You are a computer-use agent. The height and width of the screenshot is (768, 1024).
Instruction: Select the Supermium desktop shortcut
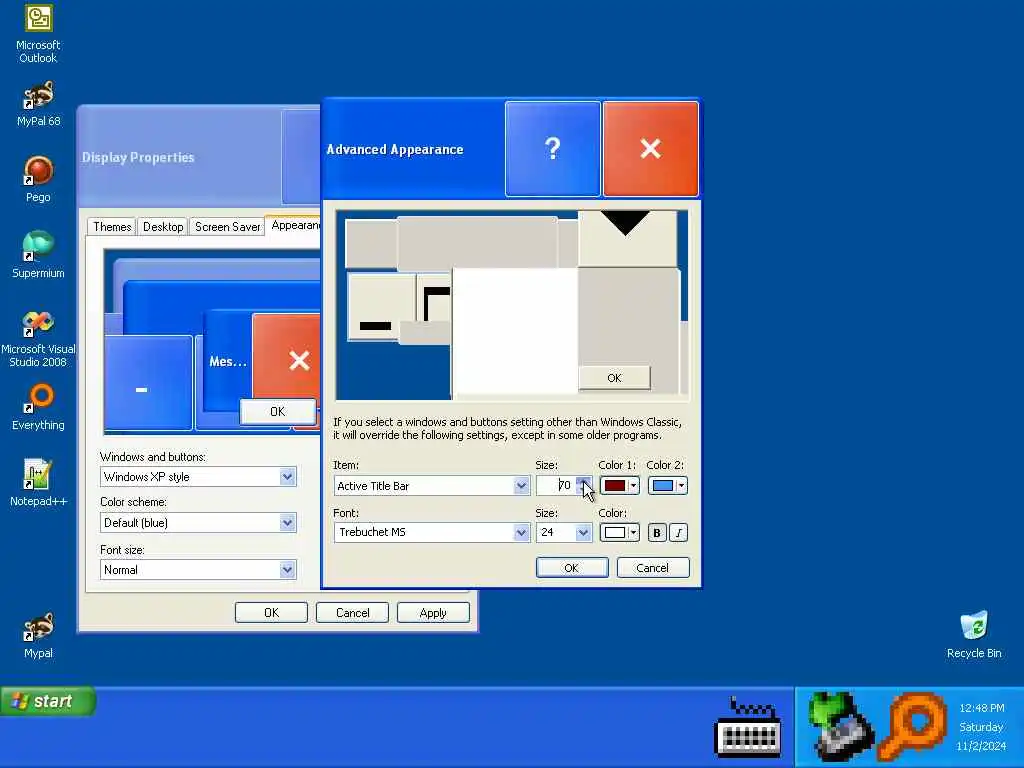click(x=38, y=255)
